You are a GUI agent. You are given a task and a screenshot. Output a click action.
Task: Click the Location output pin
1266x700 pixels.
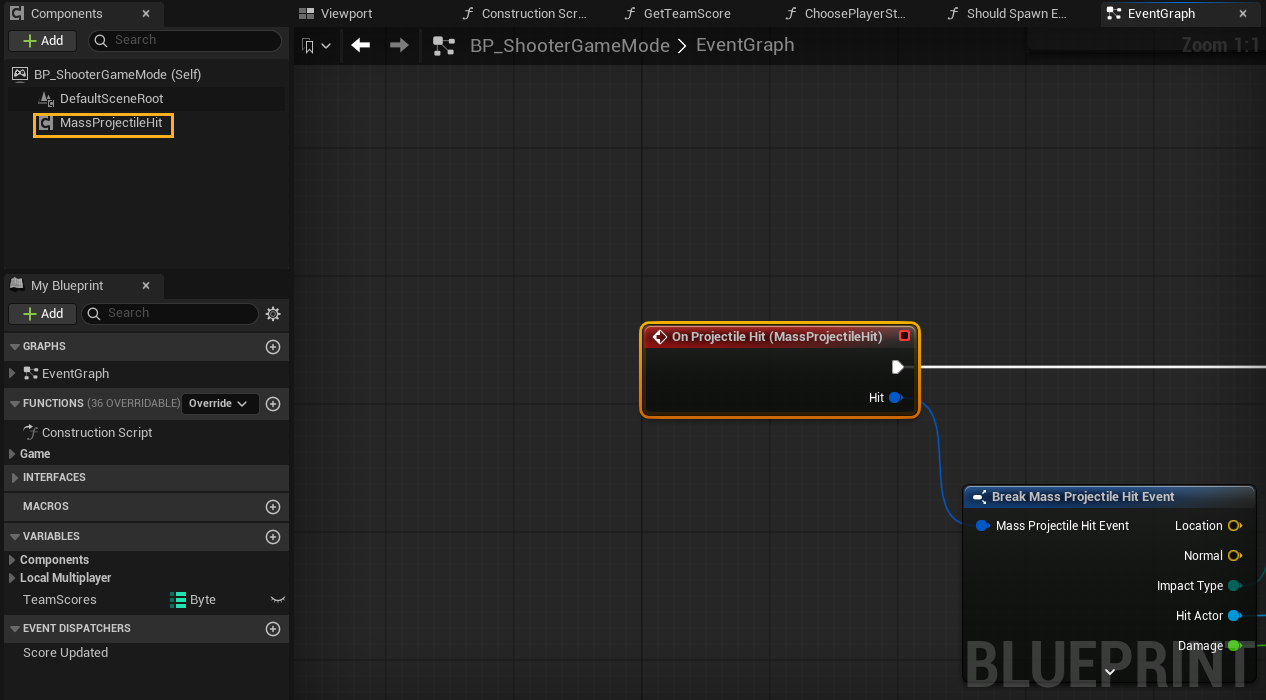pos(1235,526)
